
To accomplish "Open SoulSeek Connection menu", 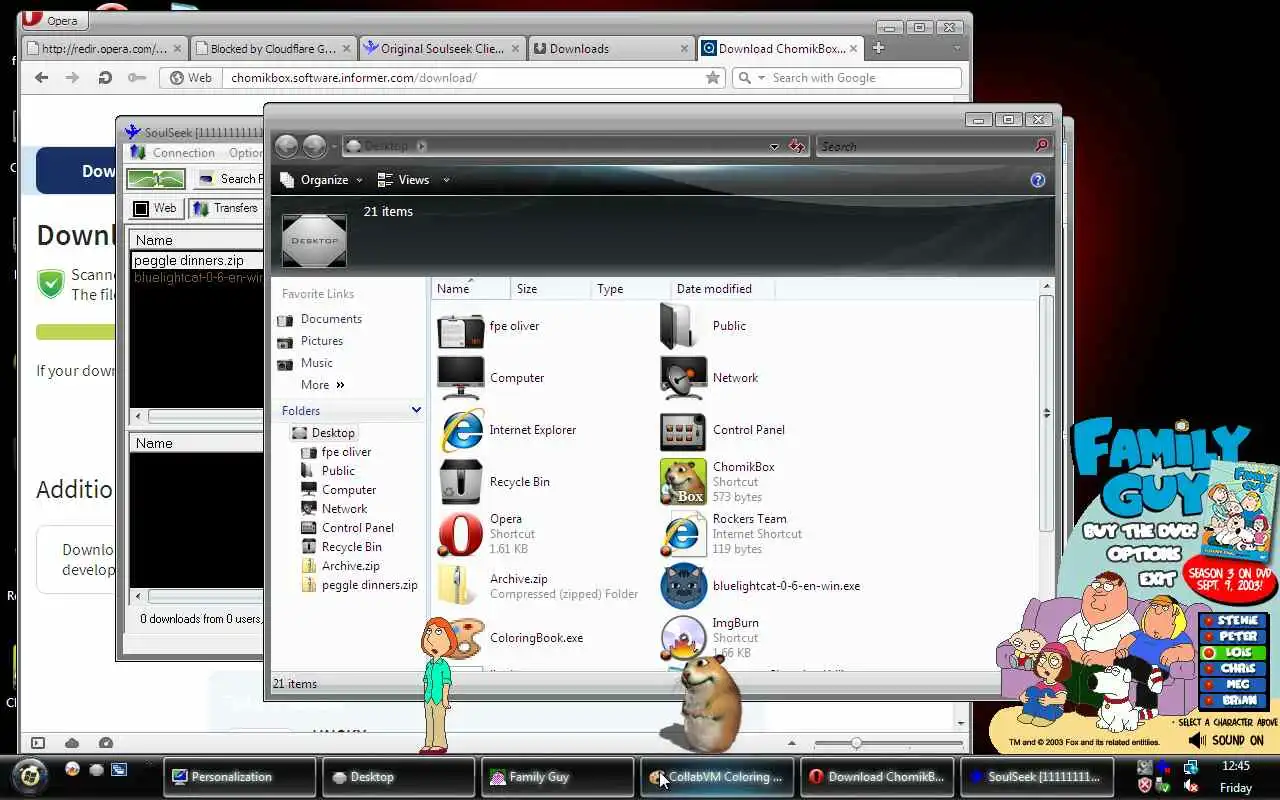I will point(183,153).
